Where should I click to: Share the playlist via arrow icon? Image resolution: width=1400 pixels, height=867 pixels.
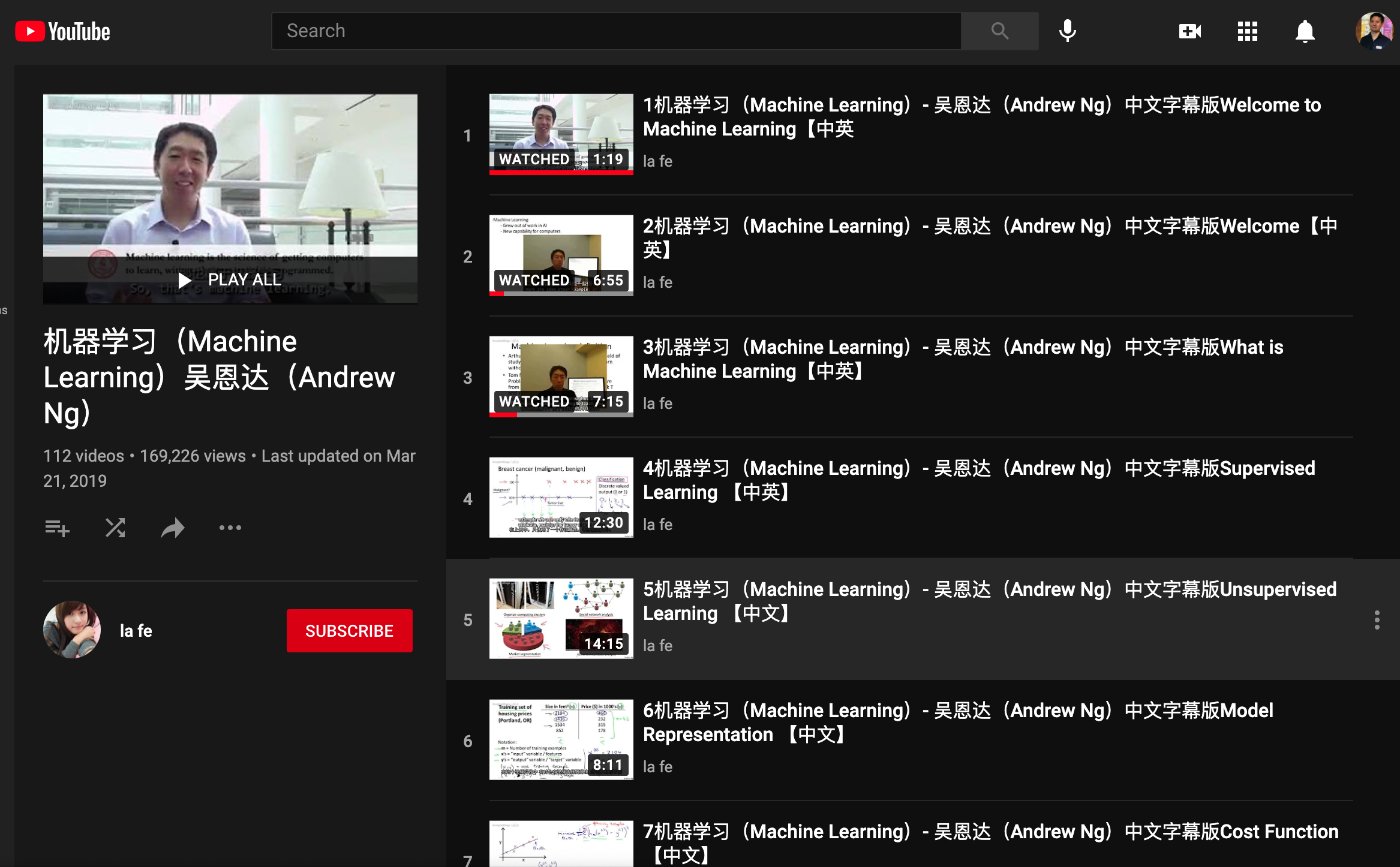pyautogui.click(x=173, y=528)
